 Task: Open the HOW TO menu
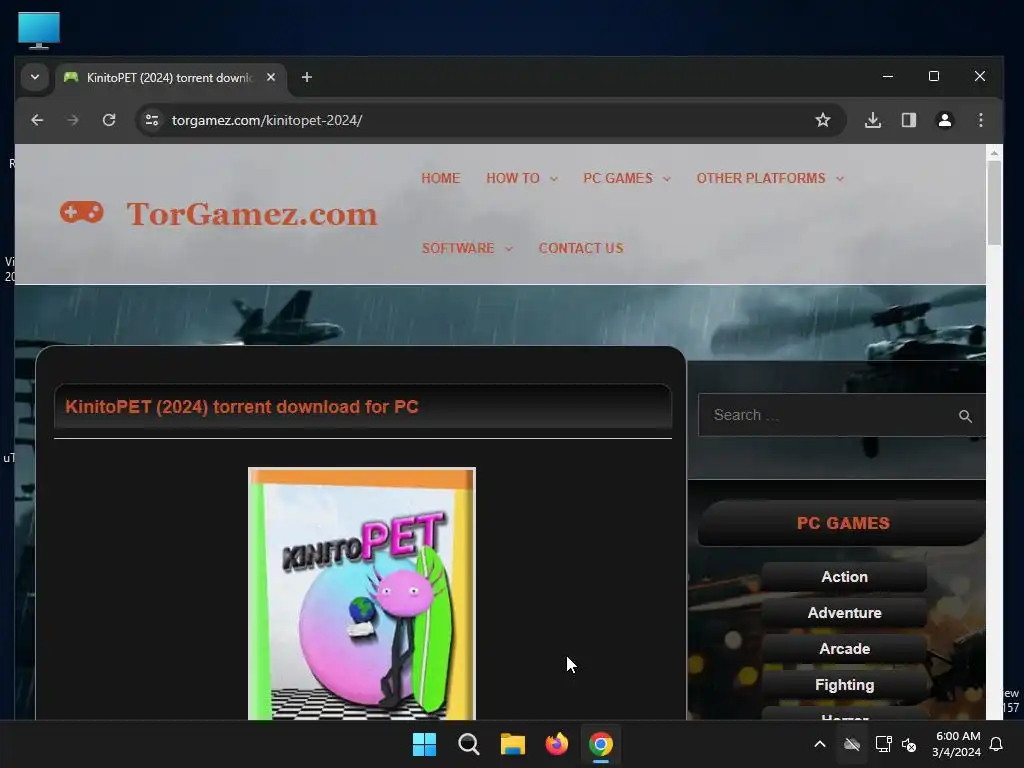[x=513, y=178]
